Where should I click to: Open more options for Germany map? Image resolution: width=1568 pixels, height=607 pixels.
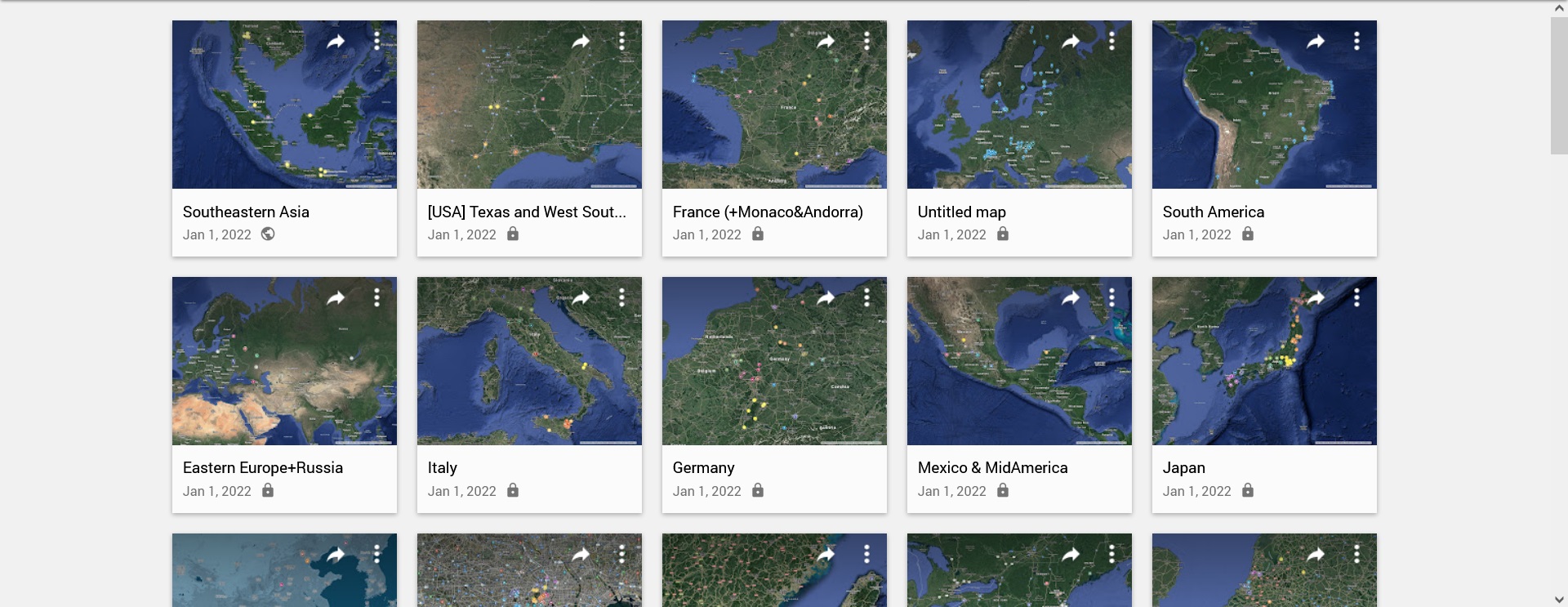pyautogui.click(x=866, y=297)
